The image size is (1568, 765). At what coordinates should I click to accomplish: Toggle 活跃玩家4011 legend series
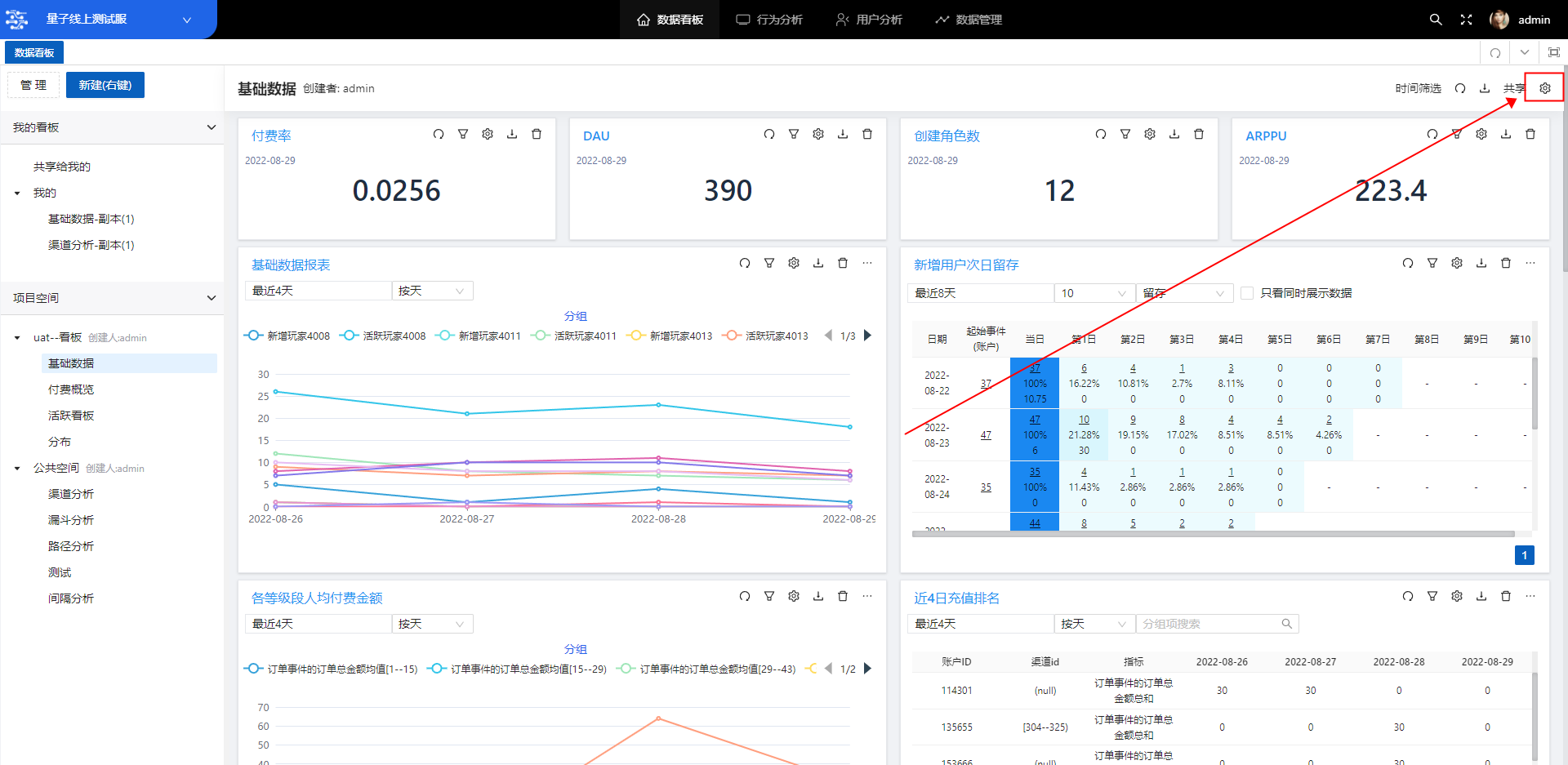pos(574,336)
